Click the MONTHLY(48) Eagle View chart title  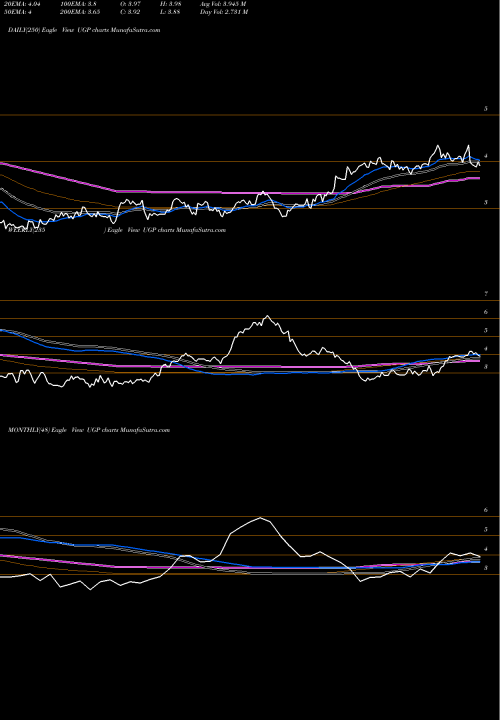coord(89,430)
